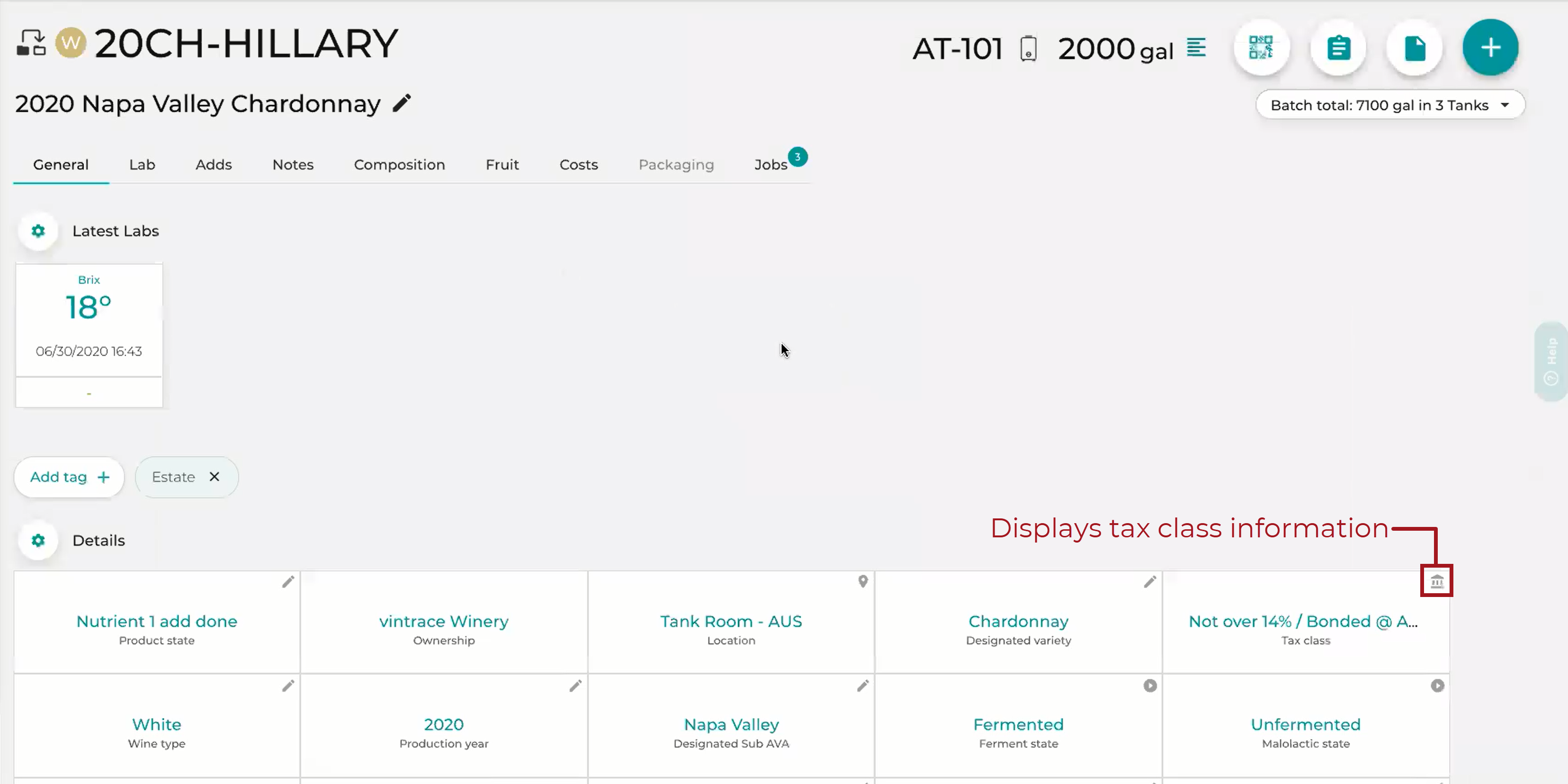The width and height of the screenshot is (1568, 784).
Task: Click the 20CH-HILLARY batch title
Action: [x=246, y=43]
